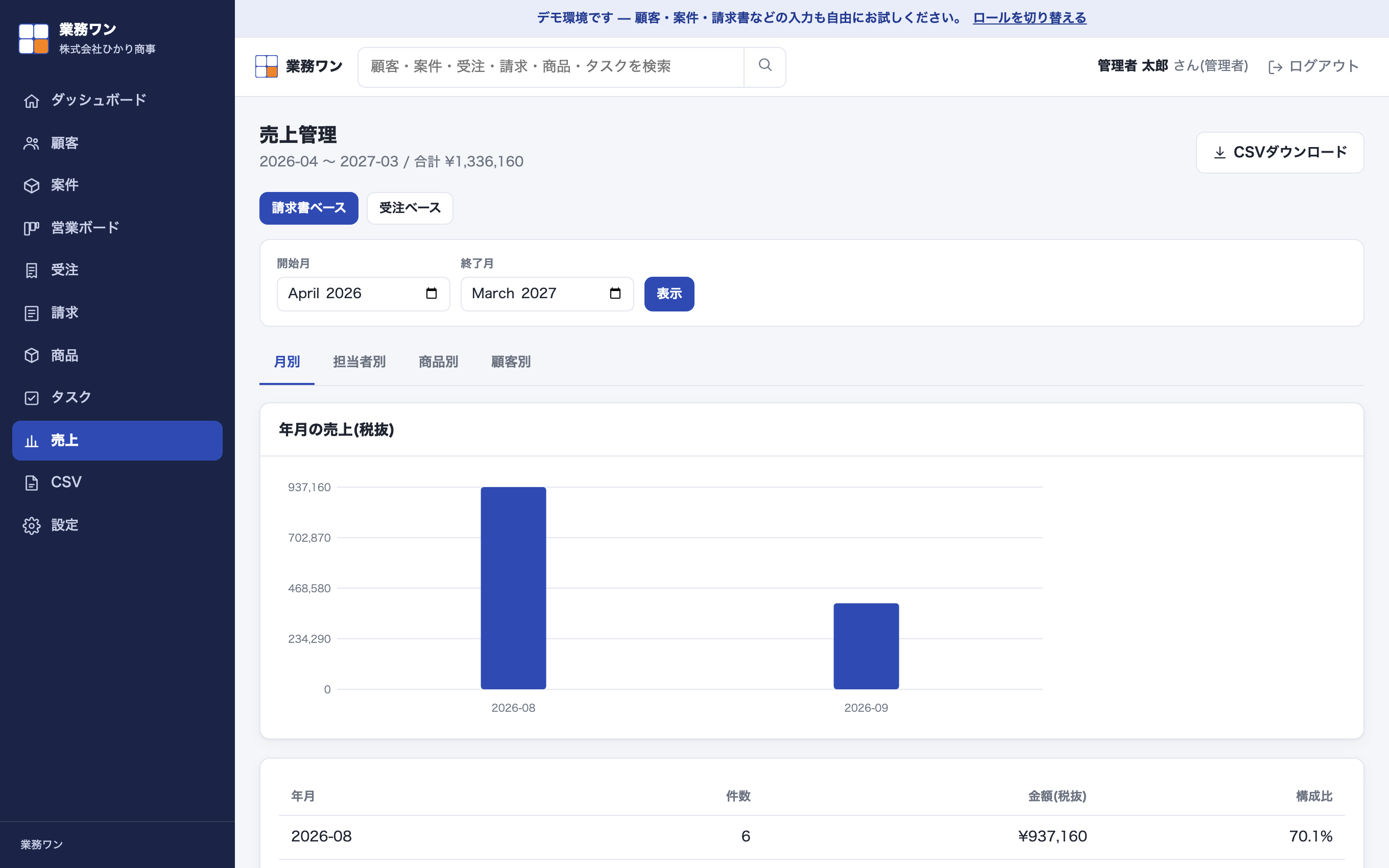The height and width of the screenshot is (868, 1389).
Task: Click the 業務ワン logo in top bar
Action: pyautogui.click(x=267, y=66)
